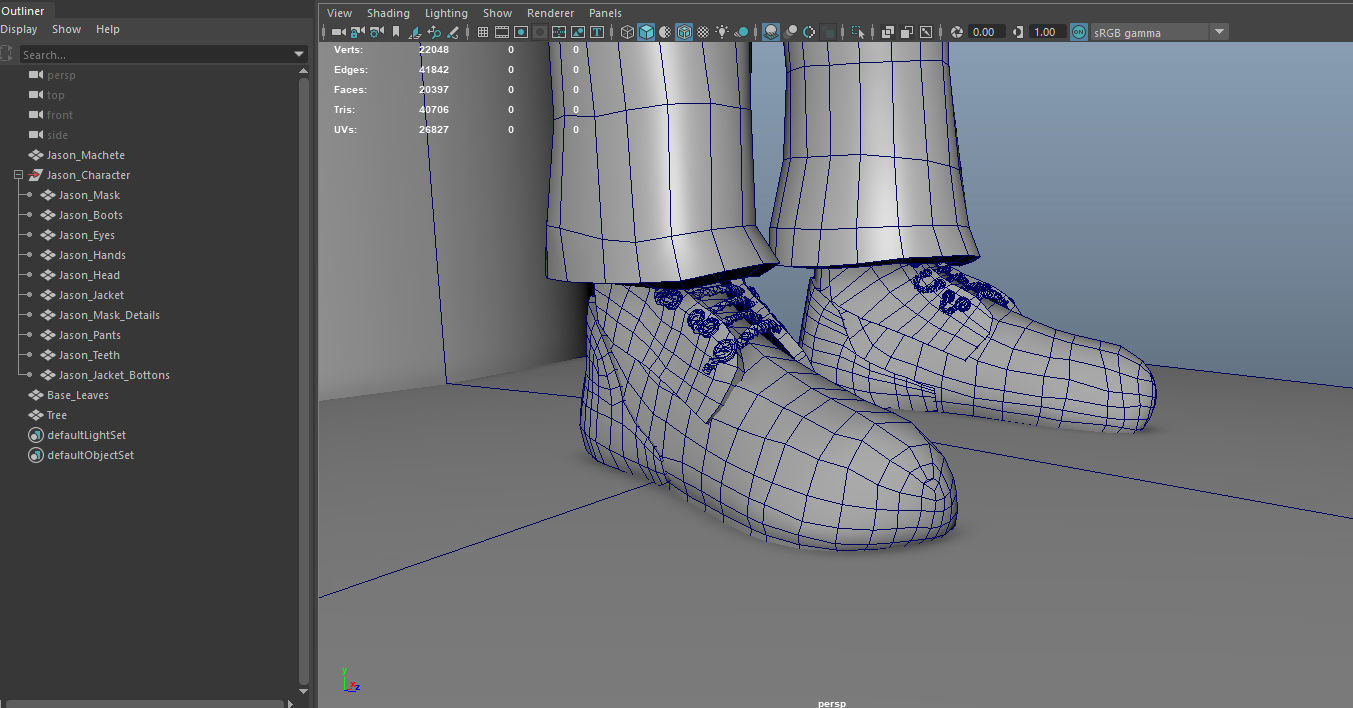Image resolution: width=1353 pixels, height=708 pixels.
Task: Click the Safe Action icon
Action: tap(578, 32)
